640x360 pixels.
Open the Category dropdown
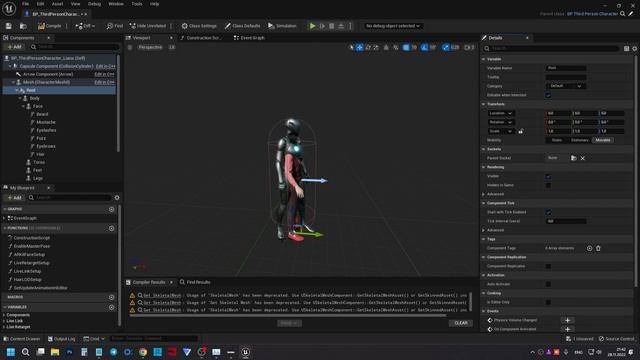(566, 86)
